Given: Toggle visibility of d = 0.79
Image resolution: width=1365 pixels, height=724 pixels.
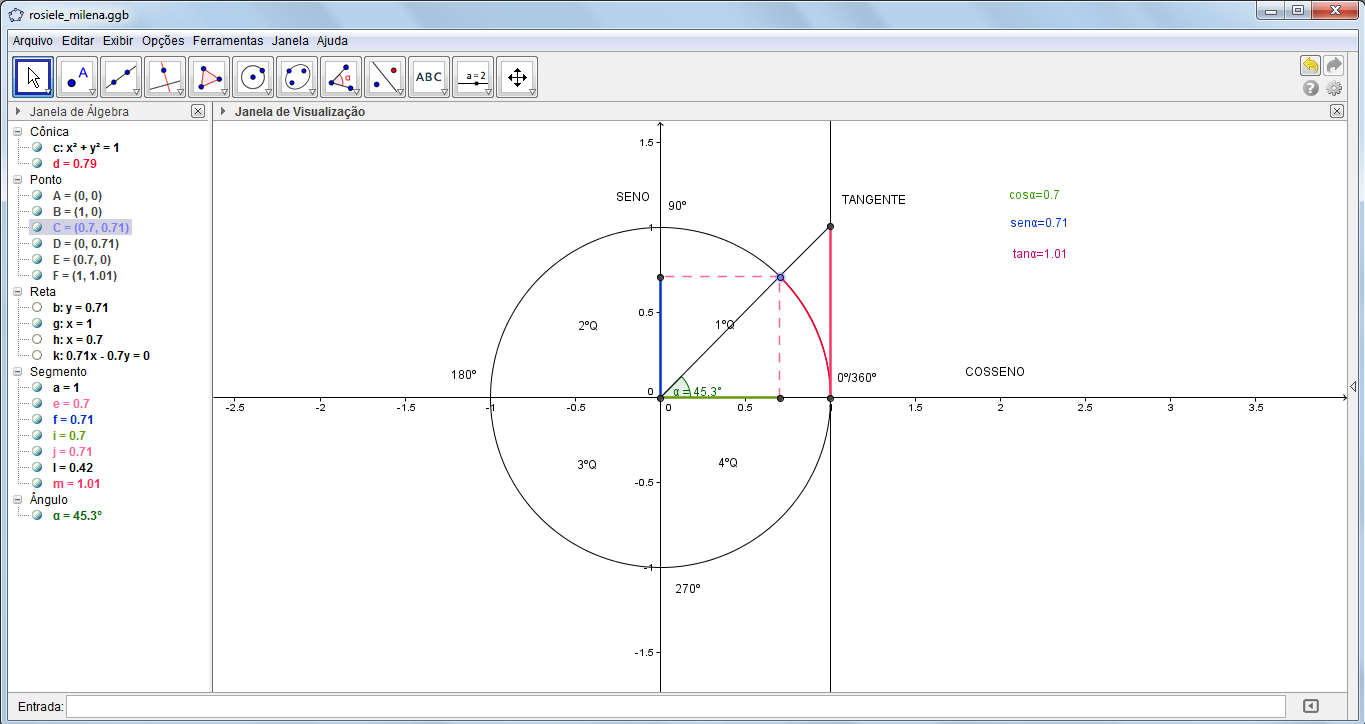Looking at the screenshot, I should click(x=37, y=163).
